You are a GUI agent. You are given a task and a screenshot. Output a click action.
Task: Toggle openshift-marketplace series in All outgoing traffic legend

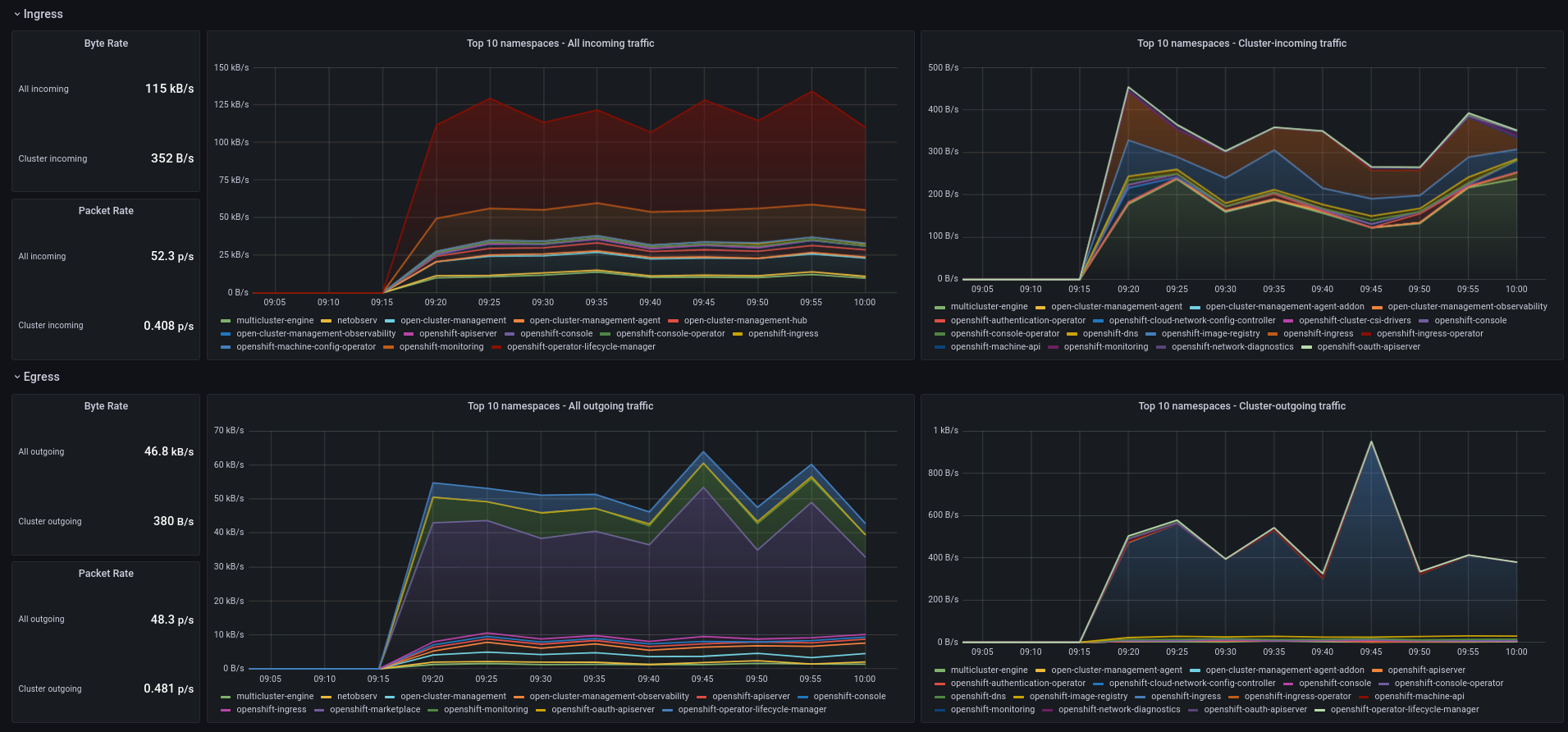point(375,710)
